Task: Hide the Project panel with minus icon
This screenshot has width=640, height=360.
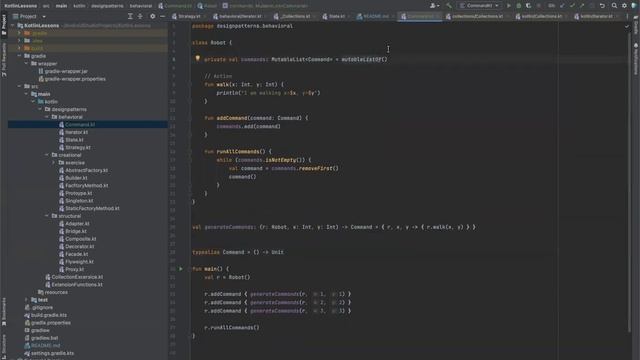Action: pyautogui.click(x=162, y=16)
